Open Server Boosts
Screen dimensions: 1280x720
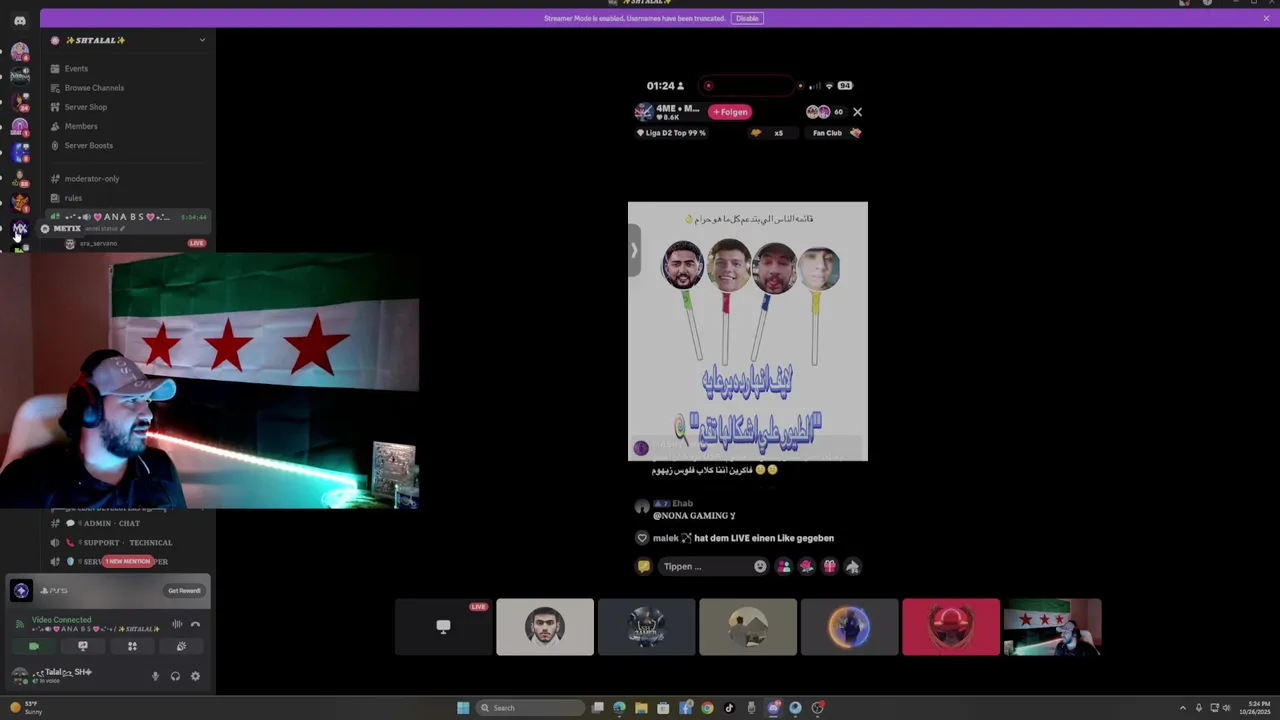pos(128,145)
